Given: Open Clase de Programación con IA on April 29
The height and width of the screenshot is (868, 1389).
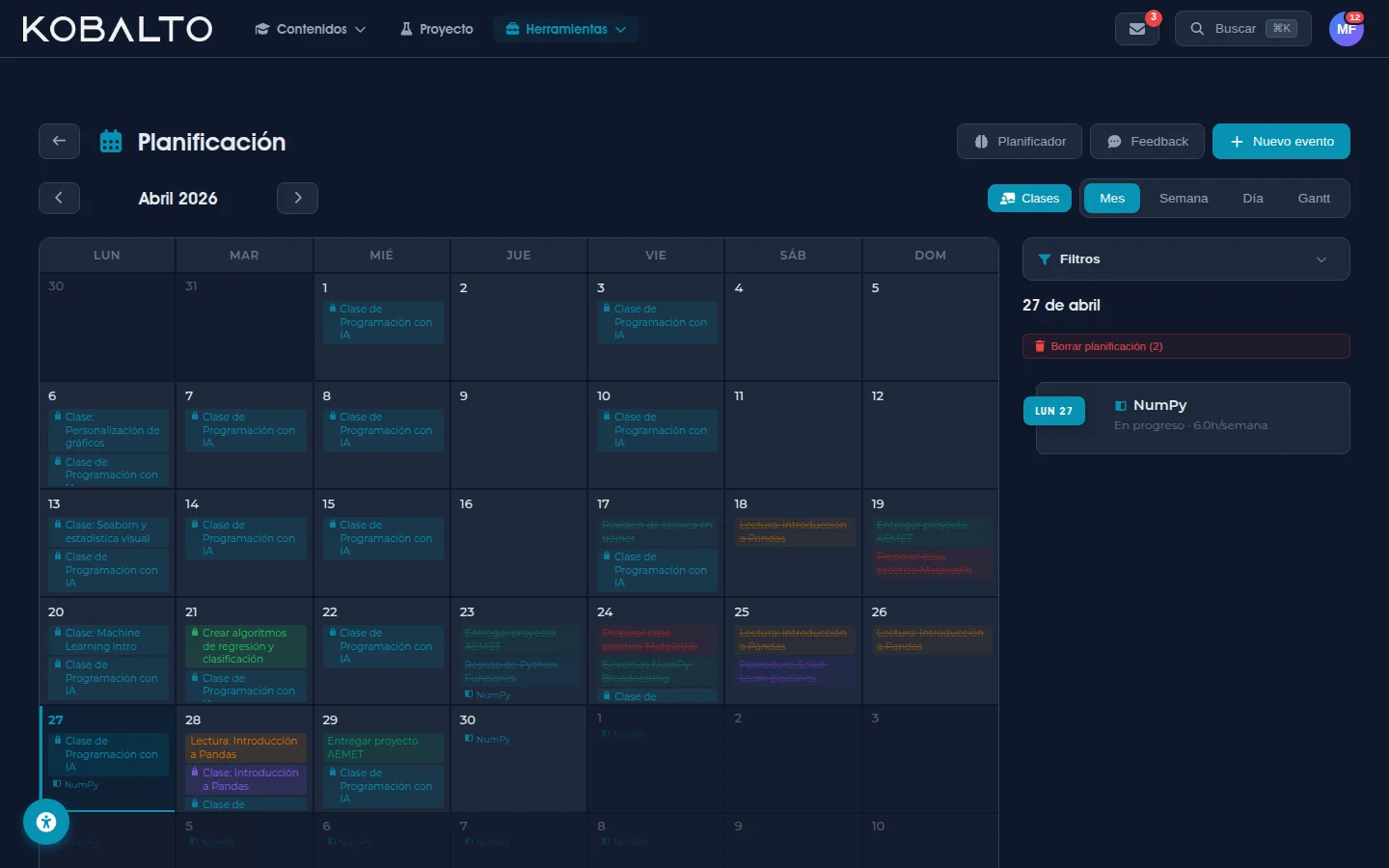Looking at the screenshot, I should [x=383, y=786].
